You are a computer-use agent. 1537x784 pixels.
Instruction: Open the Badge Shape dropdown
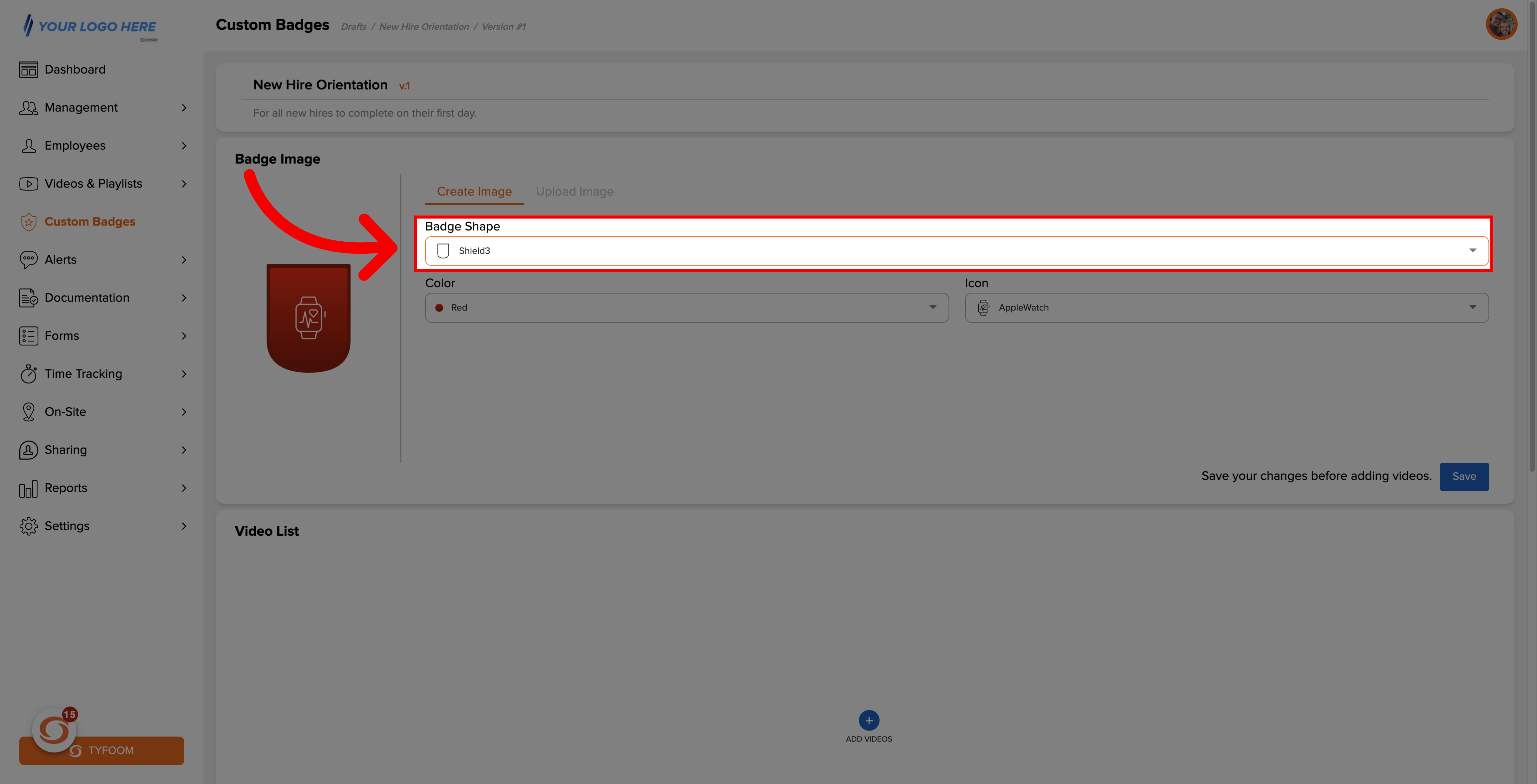(956, 251)
